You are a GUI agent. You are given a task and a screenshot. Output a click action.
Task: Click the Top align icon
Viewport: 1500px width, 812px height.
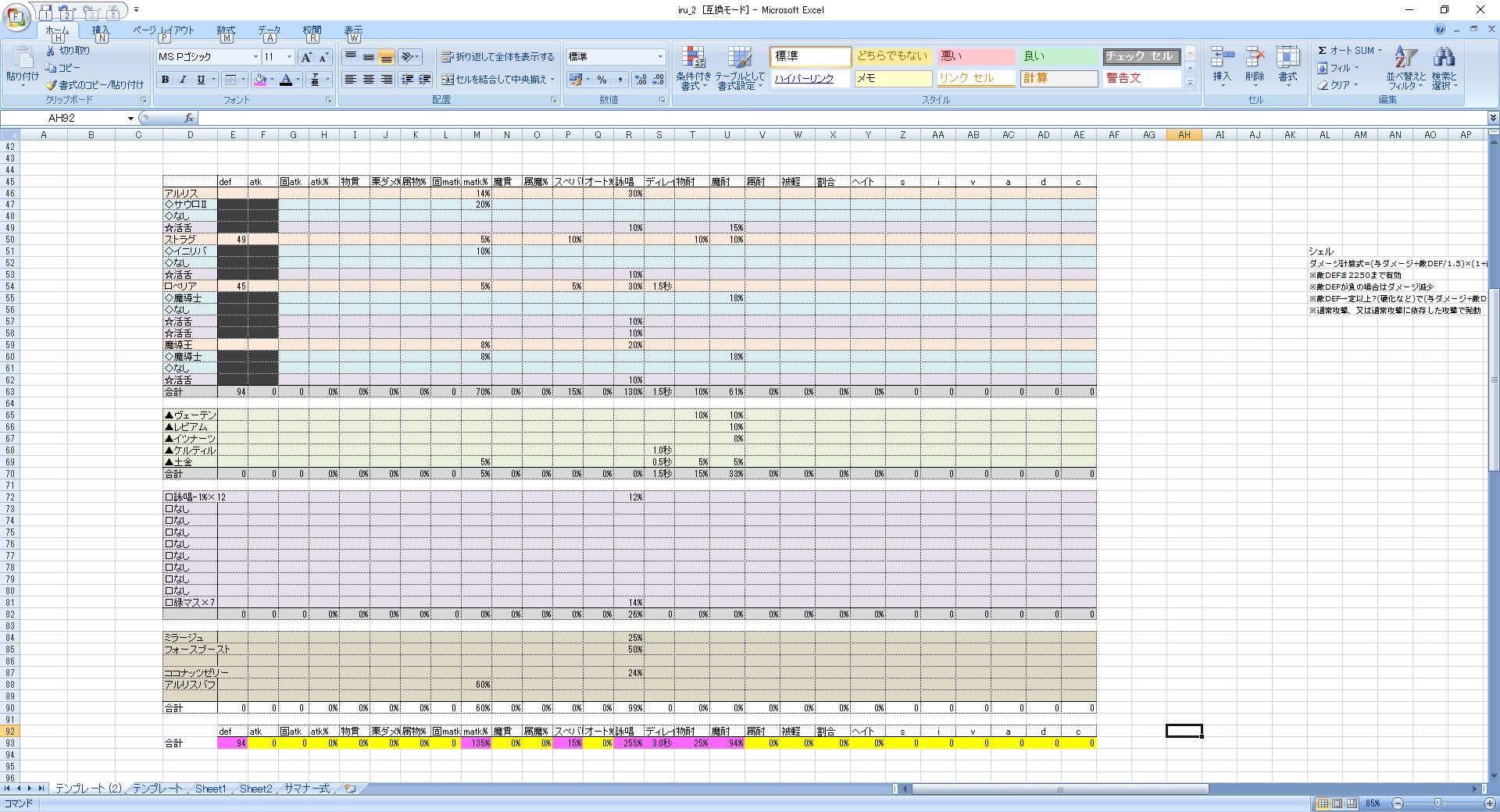click(x=351, y=56)
